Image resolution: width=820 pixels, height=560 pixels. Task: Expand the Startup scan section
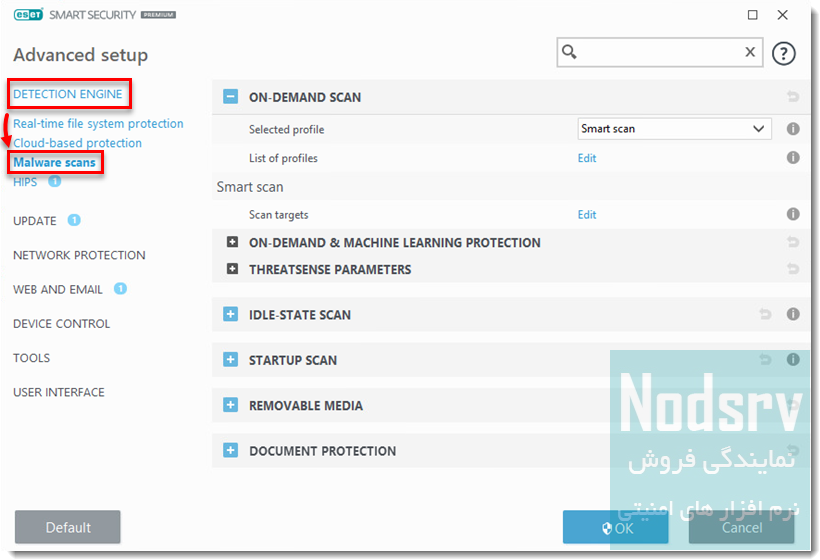click(230, 359)
